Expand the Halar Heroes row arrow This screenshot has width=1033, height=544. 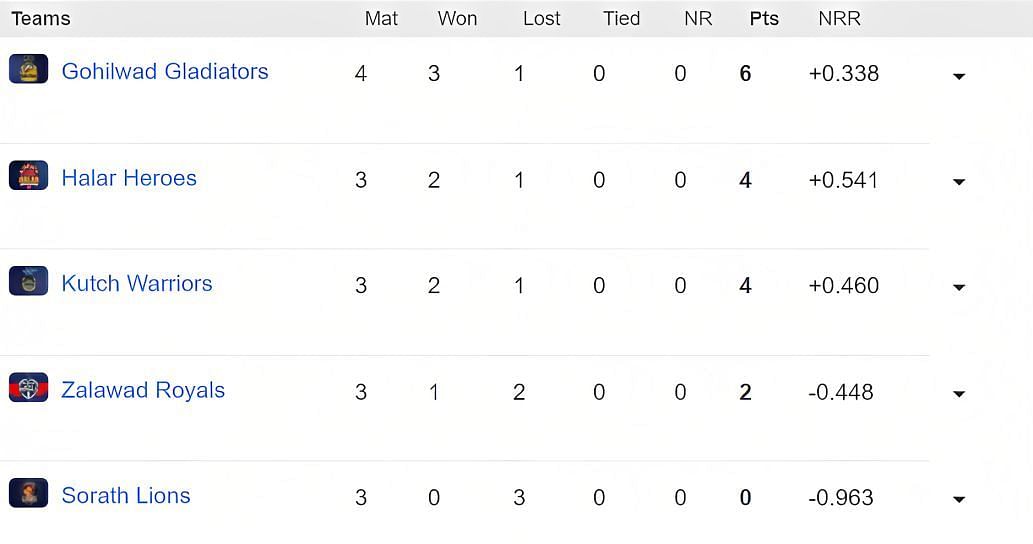tap(959, 182)
